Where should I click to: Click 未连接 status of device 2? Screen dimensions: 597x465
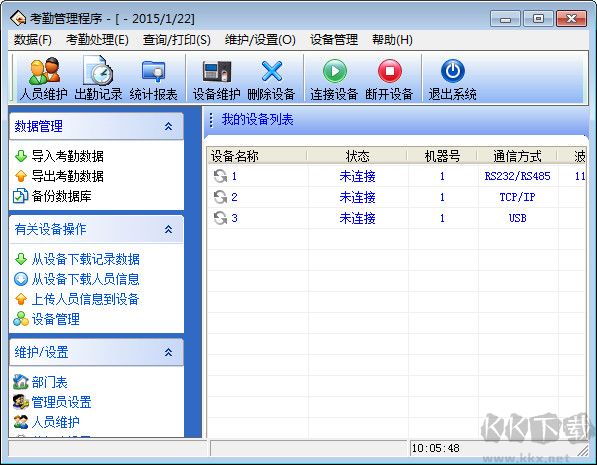[x=358, y=197]
